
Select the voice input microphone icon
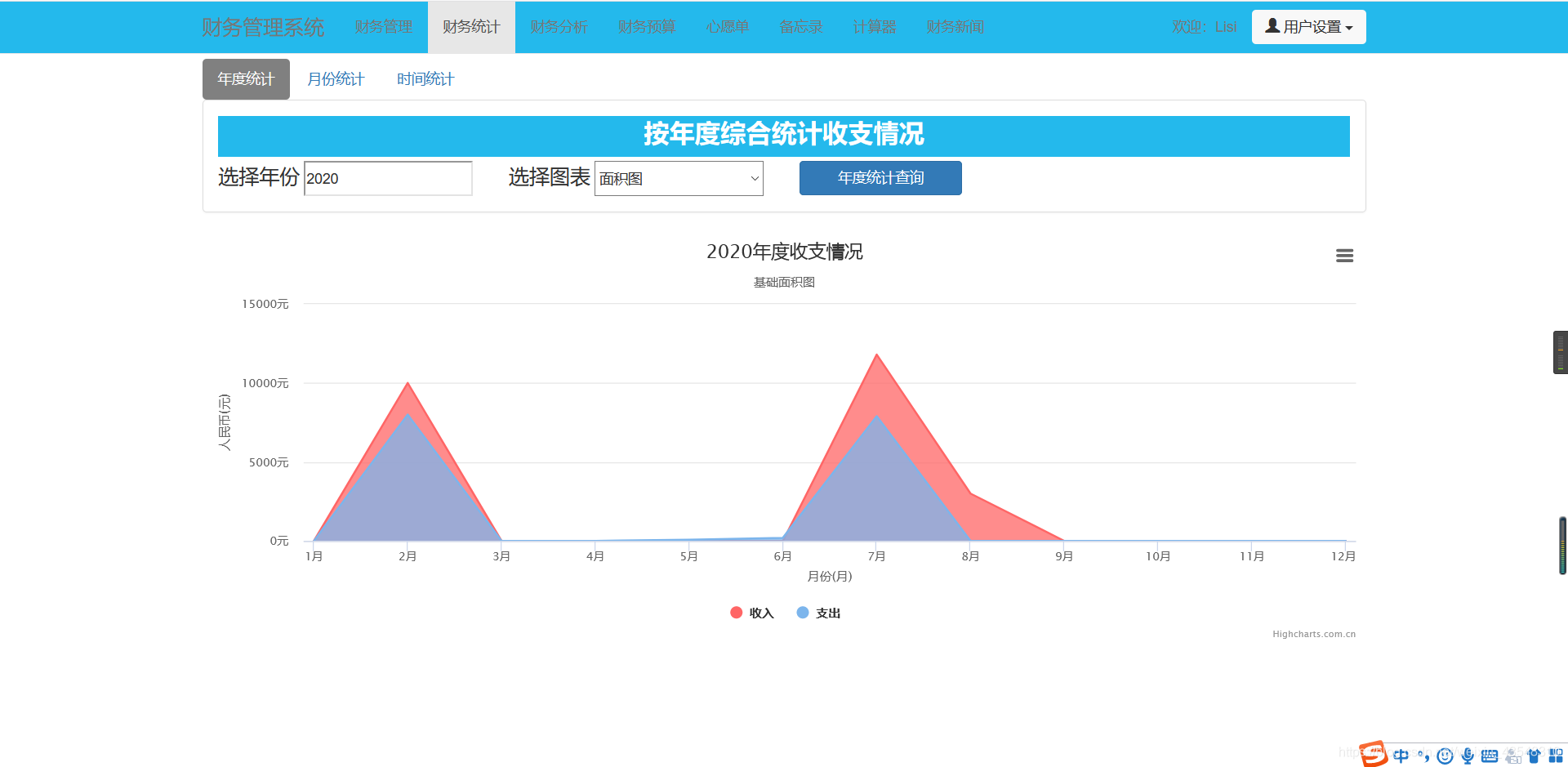[x=1468, y=756]
